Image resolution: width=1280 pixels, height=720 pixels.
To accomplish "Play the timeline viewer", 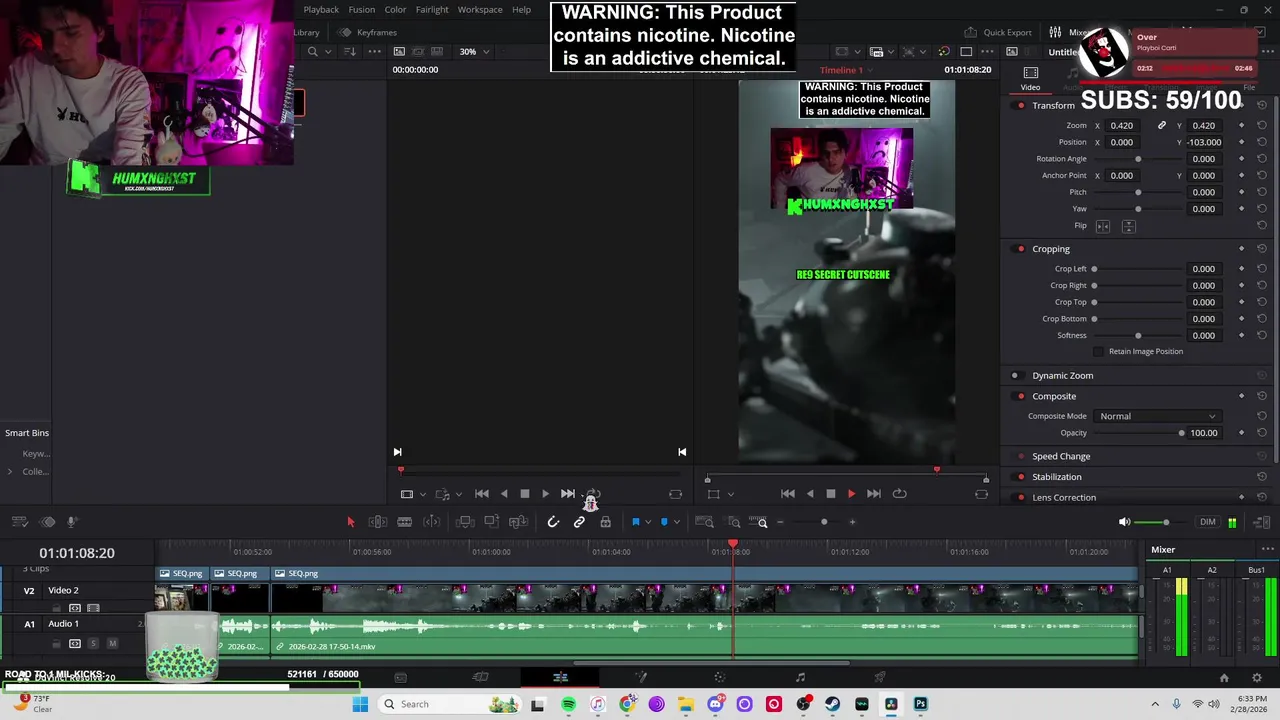I will (851, 494).
